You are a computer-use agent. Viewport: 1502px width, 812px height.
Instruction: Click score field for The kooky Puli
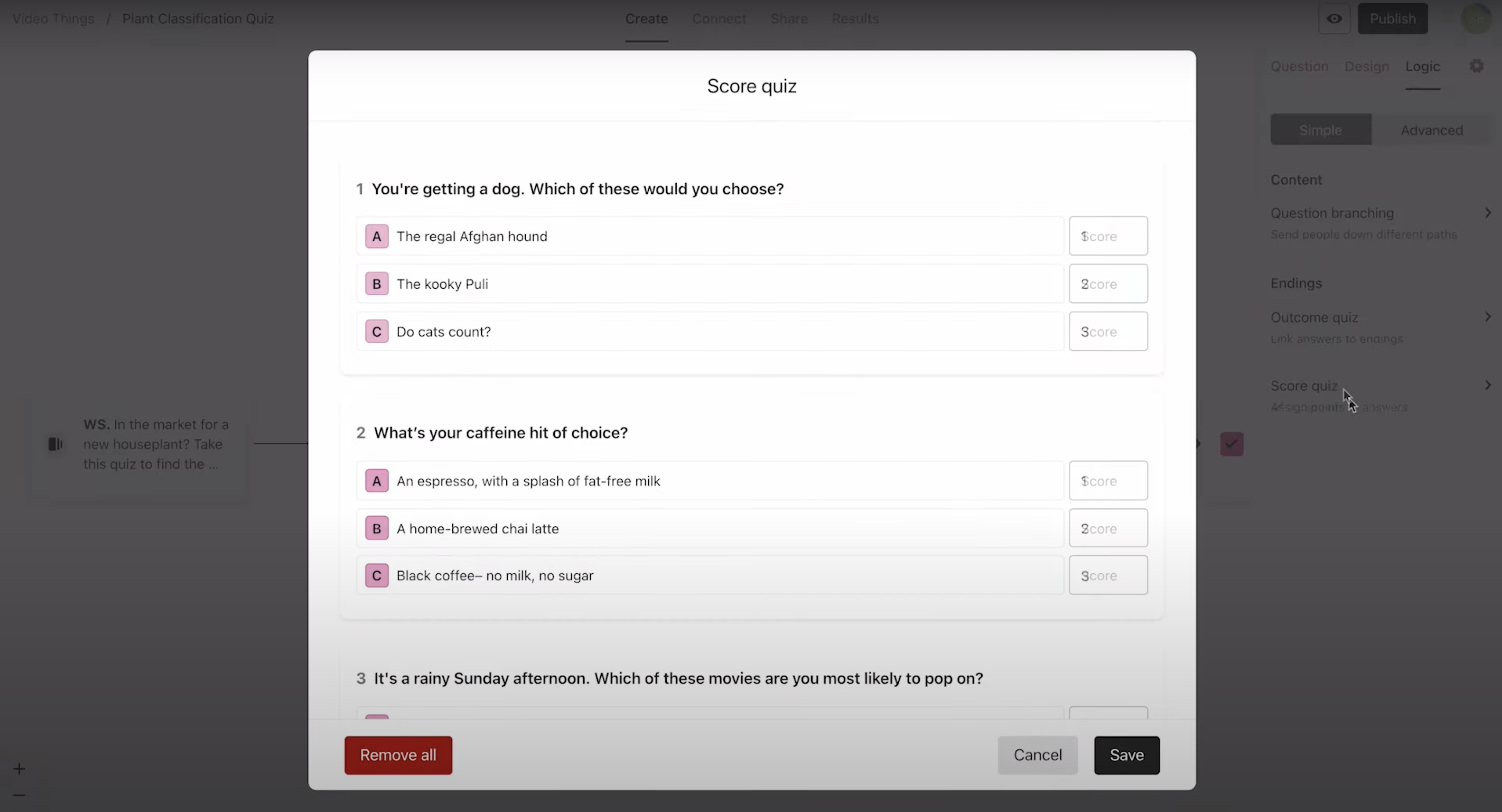tap(1108, 284)
